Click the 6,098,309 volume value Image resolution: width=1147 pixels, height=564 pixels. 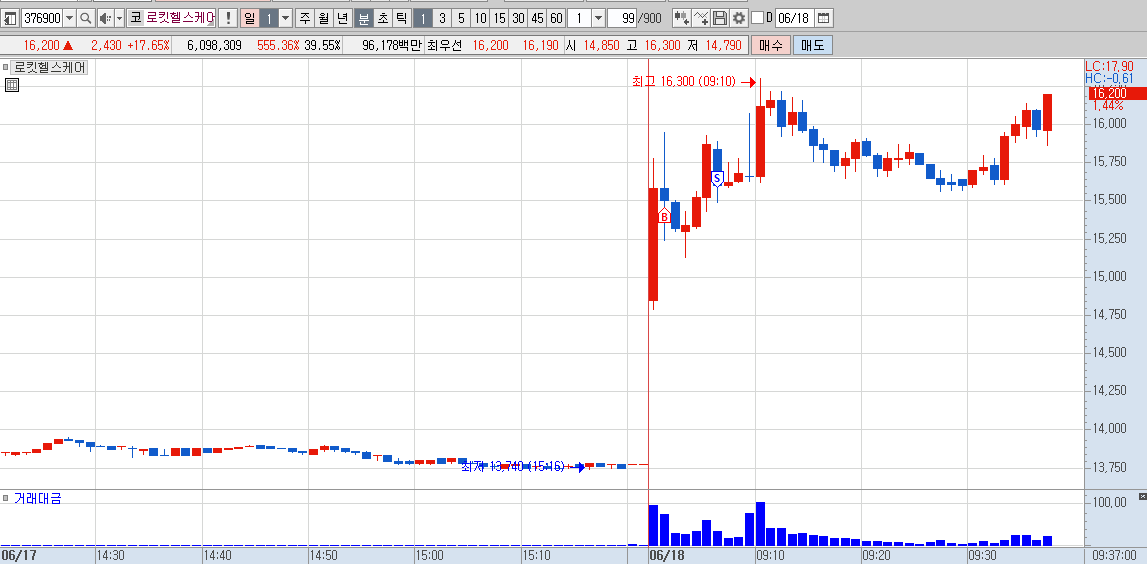tap(214, 45)
